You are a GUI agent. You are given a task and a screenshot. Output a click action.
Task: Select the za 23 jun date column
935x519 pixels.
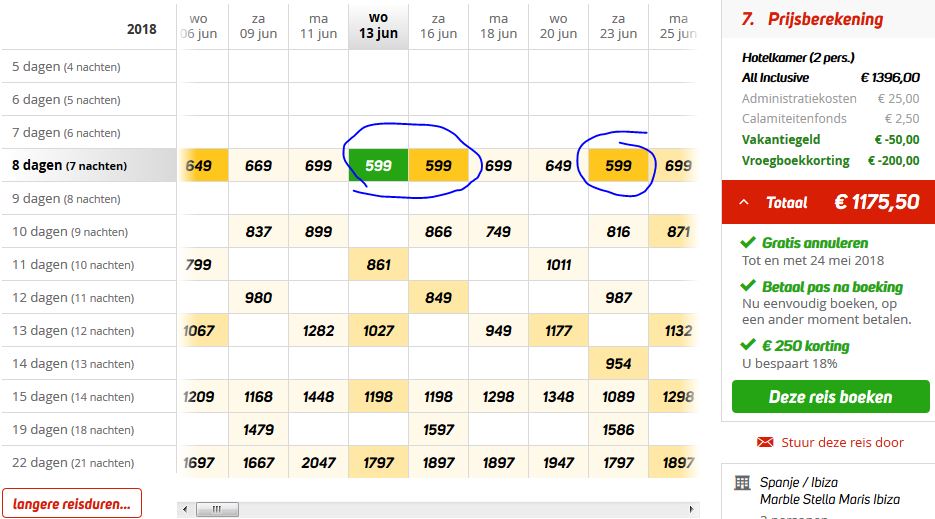[618, 26]
